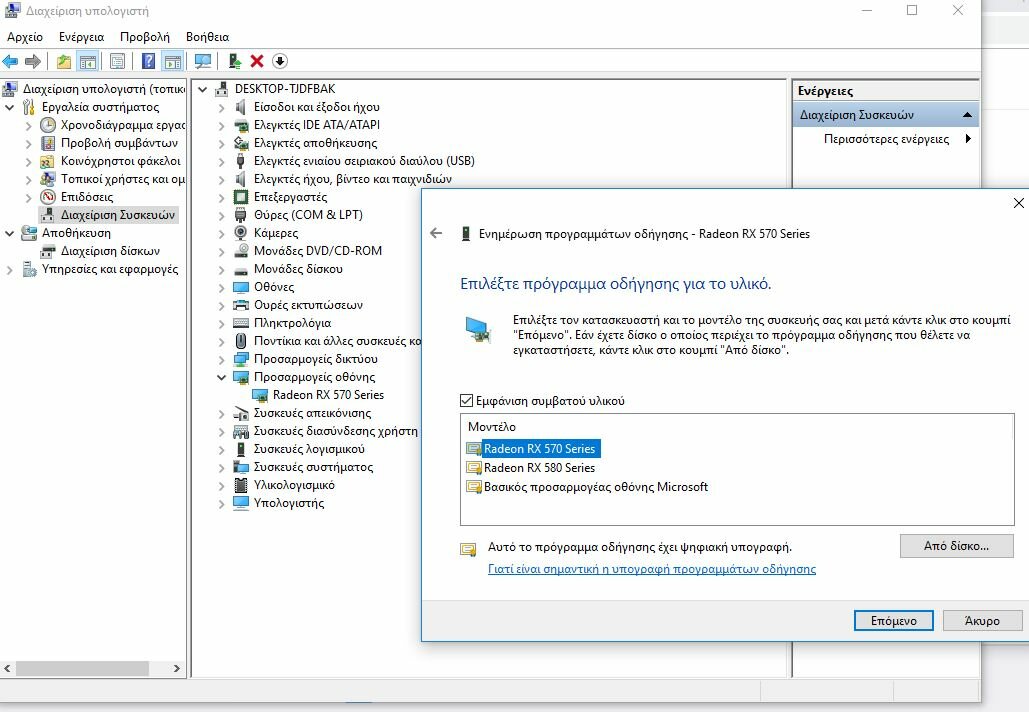Click the Προβολή συμβάντων icon

tap(48, 143)
